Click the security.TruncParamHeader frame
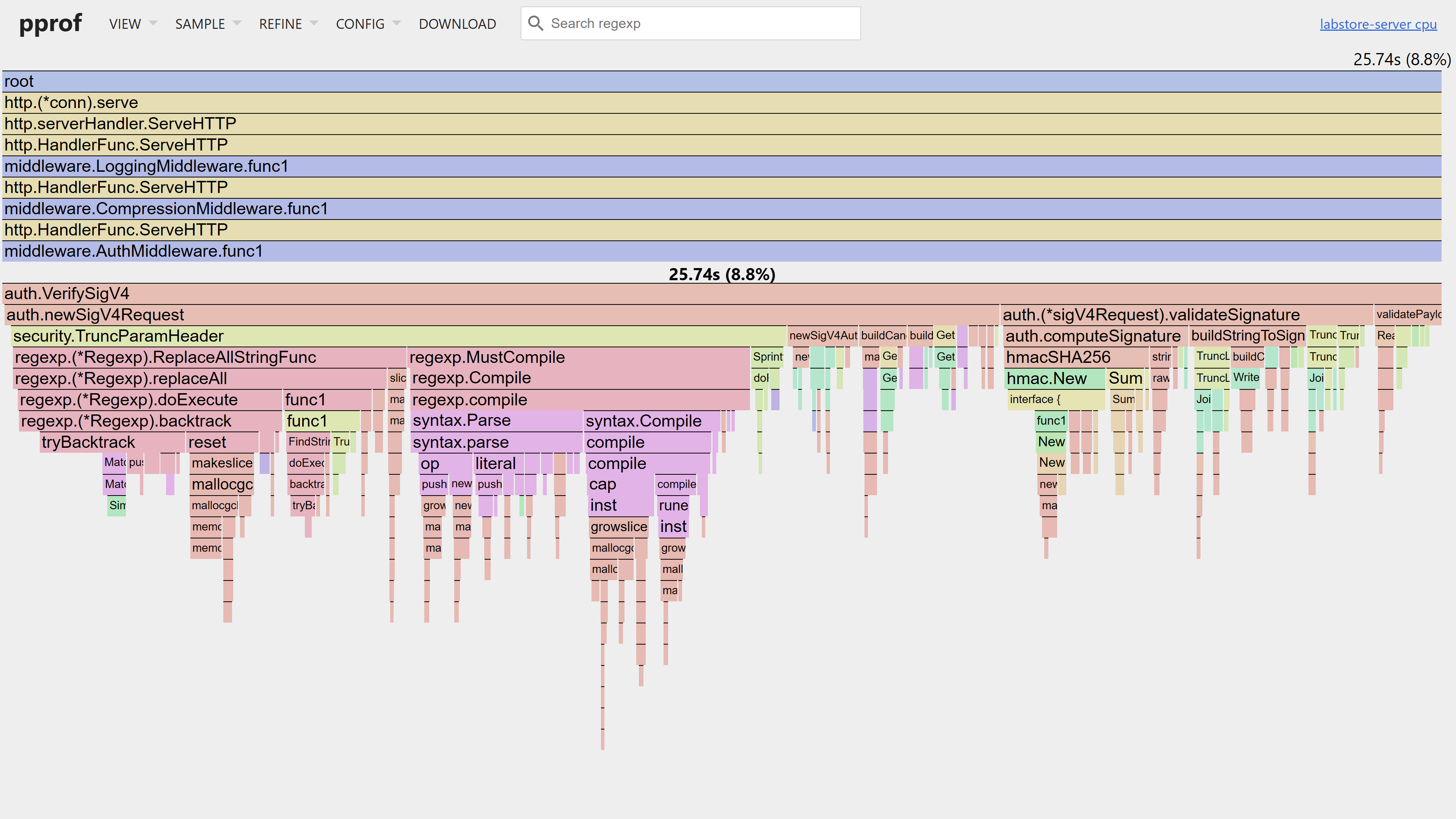The height and width of the screenshot is (819, 1456). coord(398,336)
